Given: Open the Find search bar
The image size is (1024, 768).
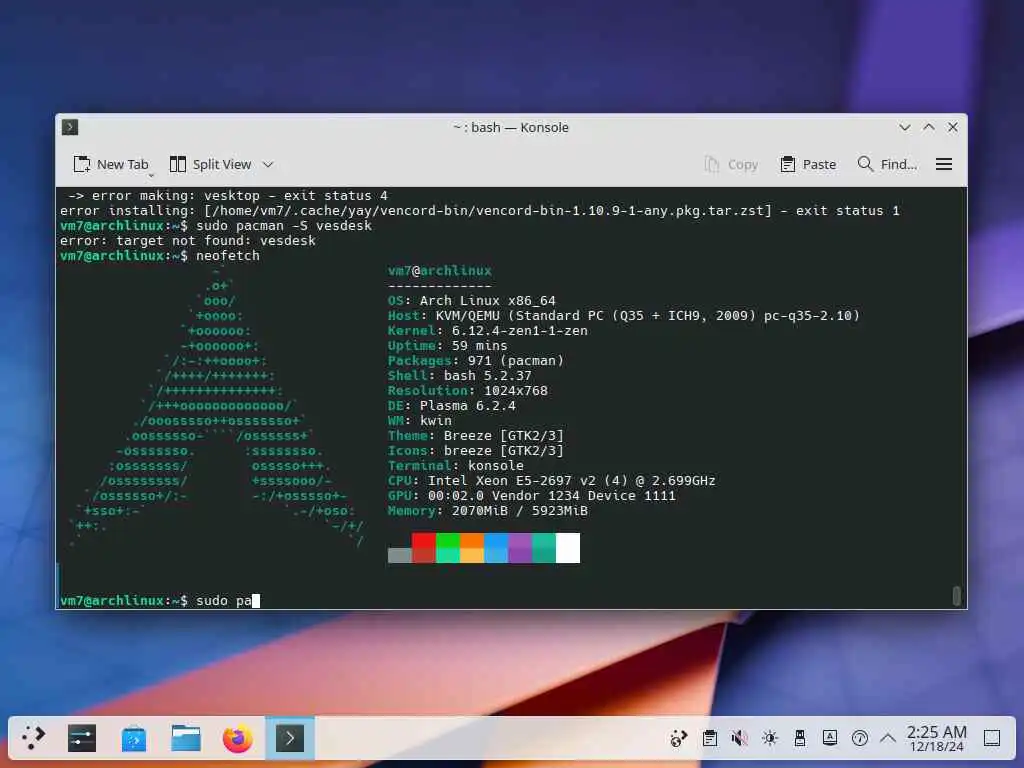Looking at the screenshot, I should (x=887, y=165).
